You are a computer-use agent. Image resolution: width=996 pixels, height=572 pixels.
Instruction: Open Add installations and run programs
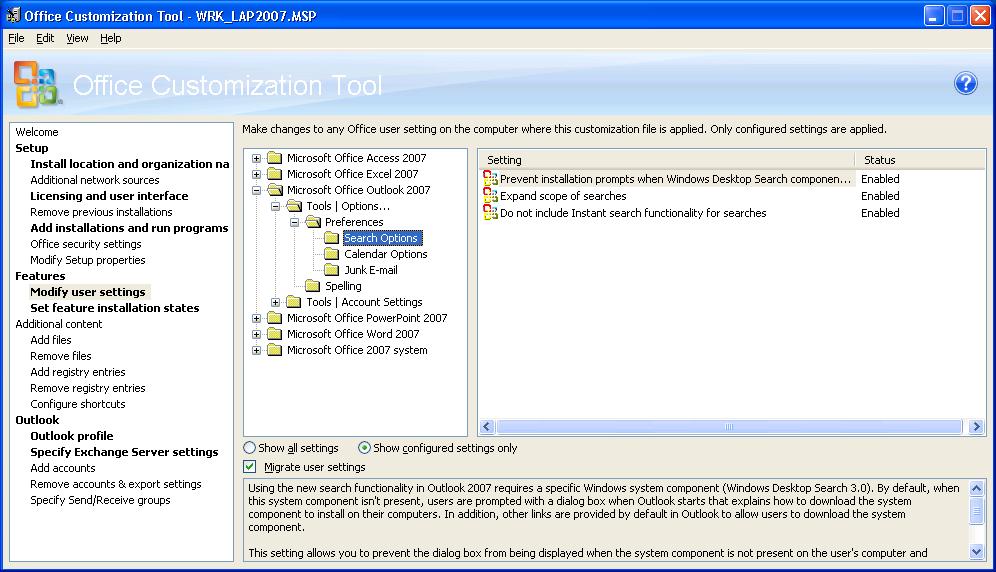pyautogui.click(x=129, y=228)
